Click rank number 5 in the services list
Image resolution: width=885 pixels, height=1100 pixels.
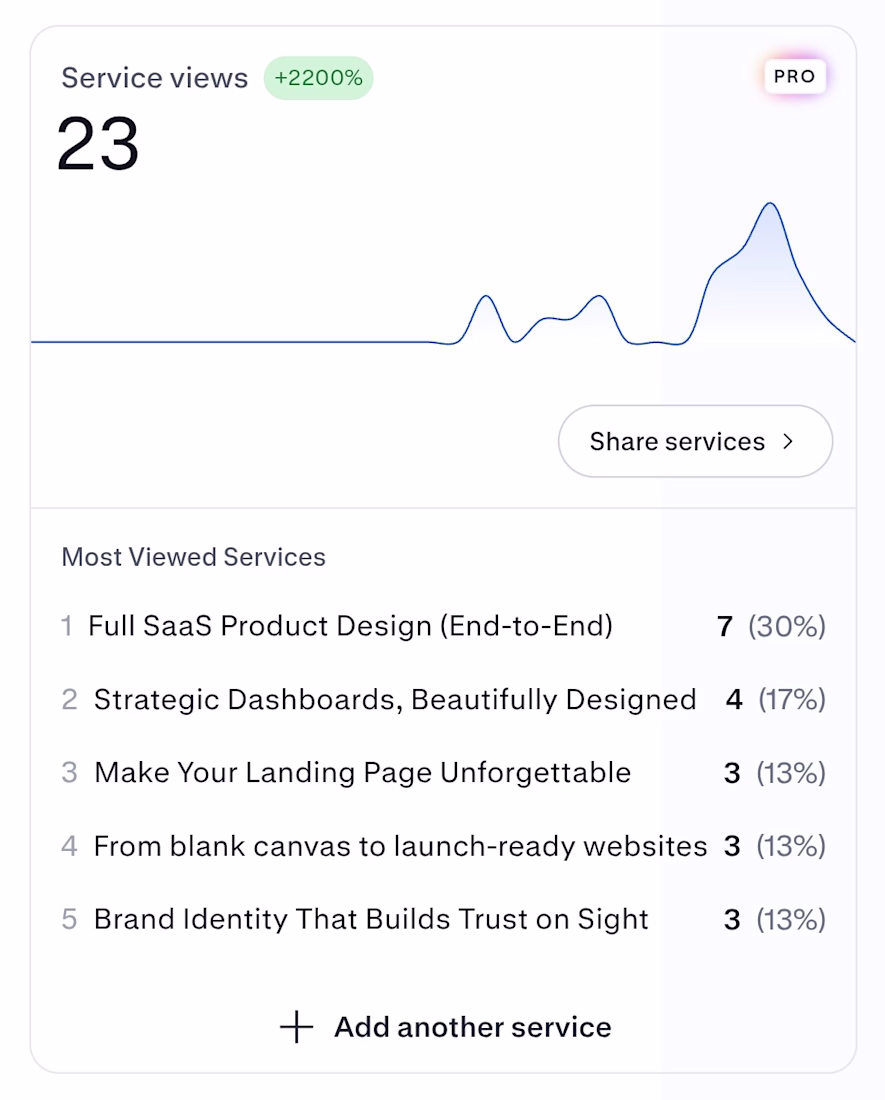[x=69, y=919]
